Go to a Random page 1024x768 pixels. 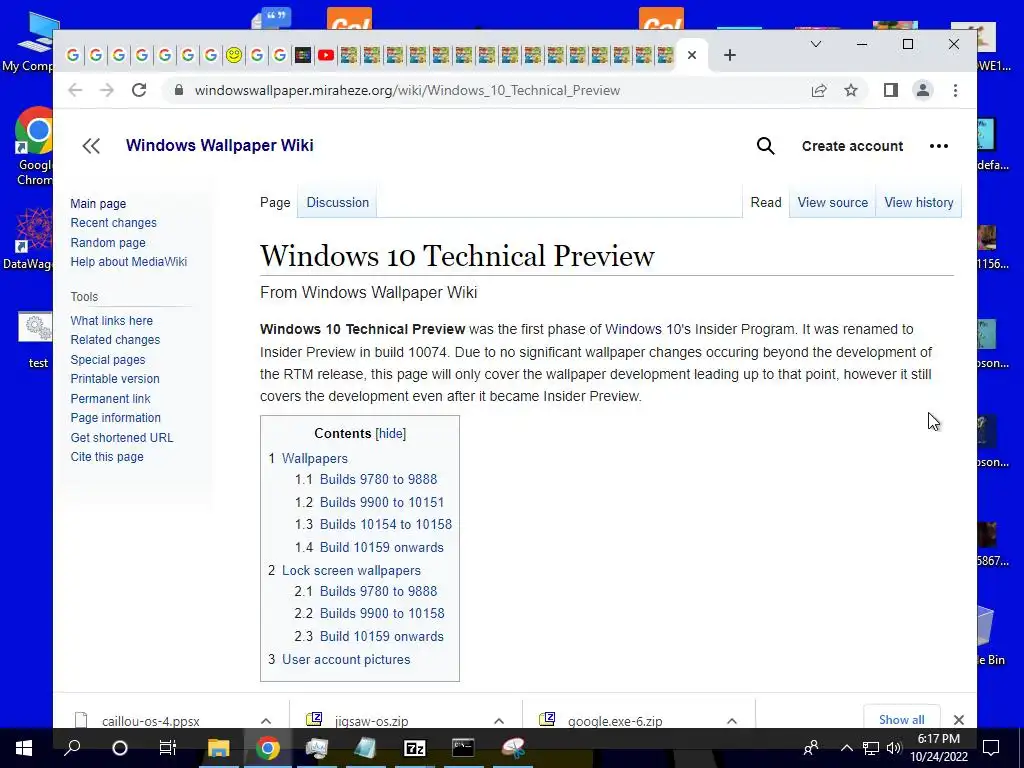click(108, 242)
